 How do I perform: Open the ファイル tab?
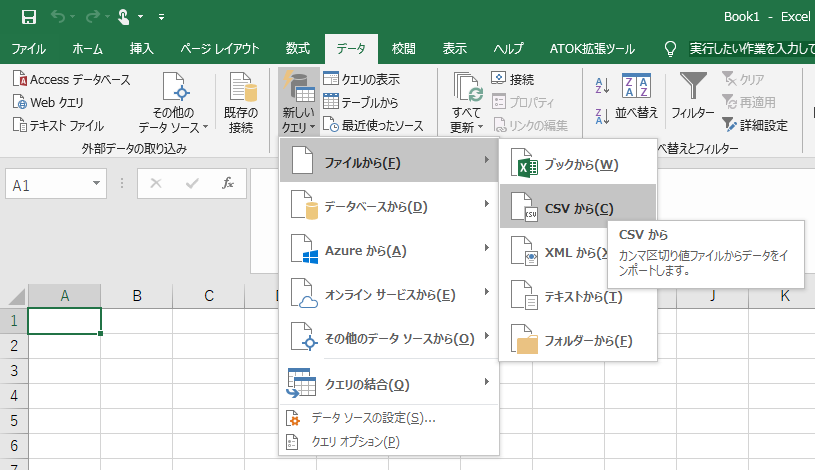[29, 49]
